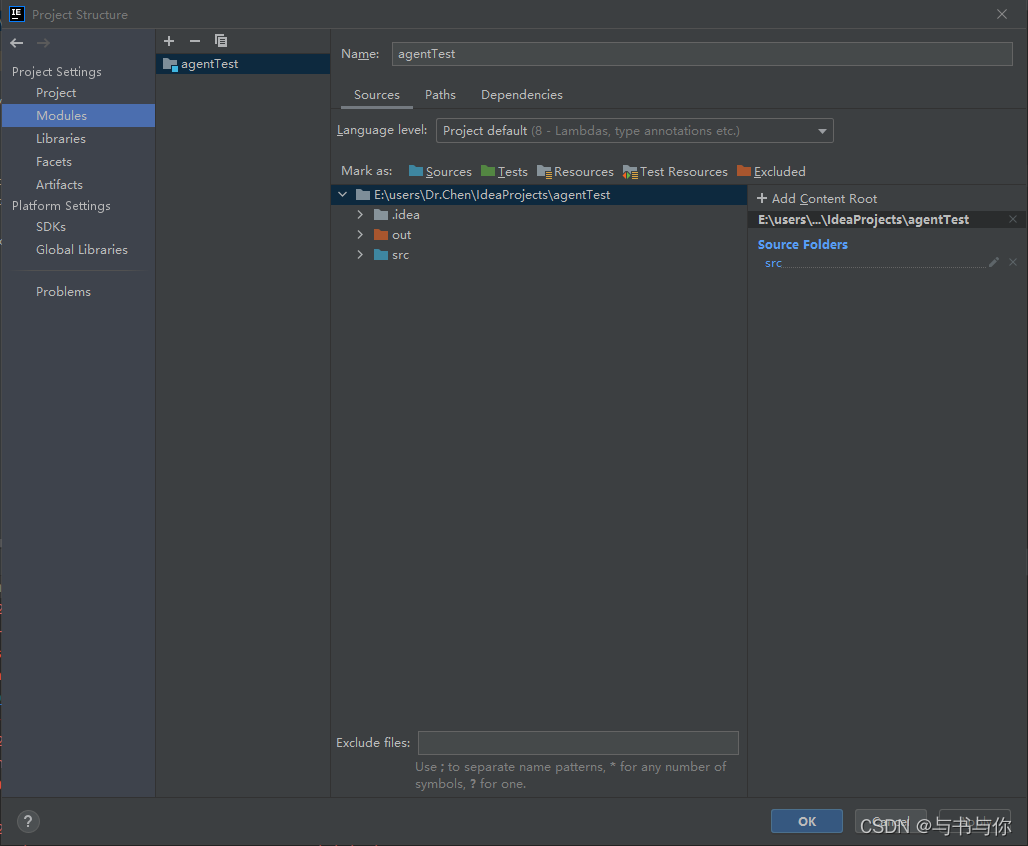Collapse the agentTest content root node
Image resolution: width=1028 pixels, height=846 pixels.
click(x=343, y=195)
